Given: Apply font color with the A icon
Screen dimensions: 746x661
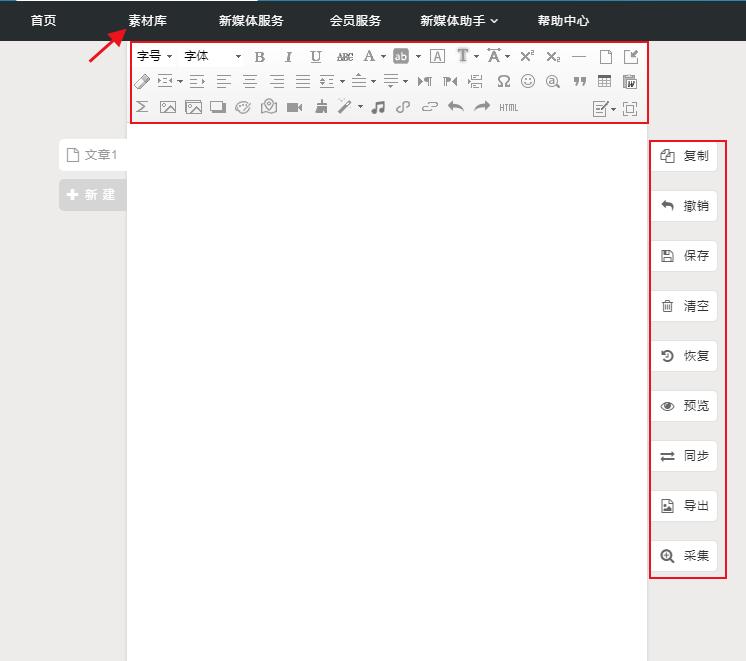Looking at the screenshot, I should 369,56.
